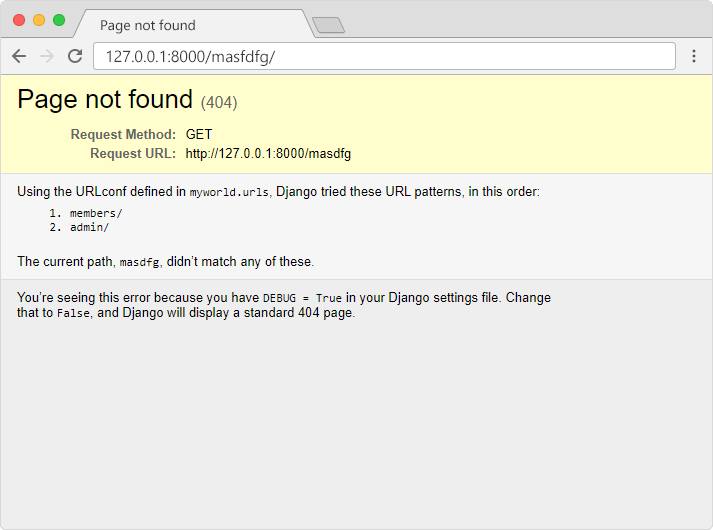Minimize the window with the yellow button

tap(39, 20)
